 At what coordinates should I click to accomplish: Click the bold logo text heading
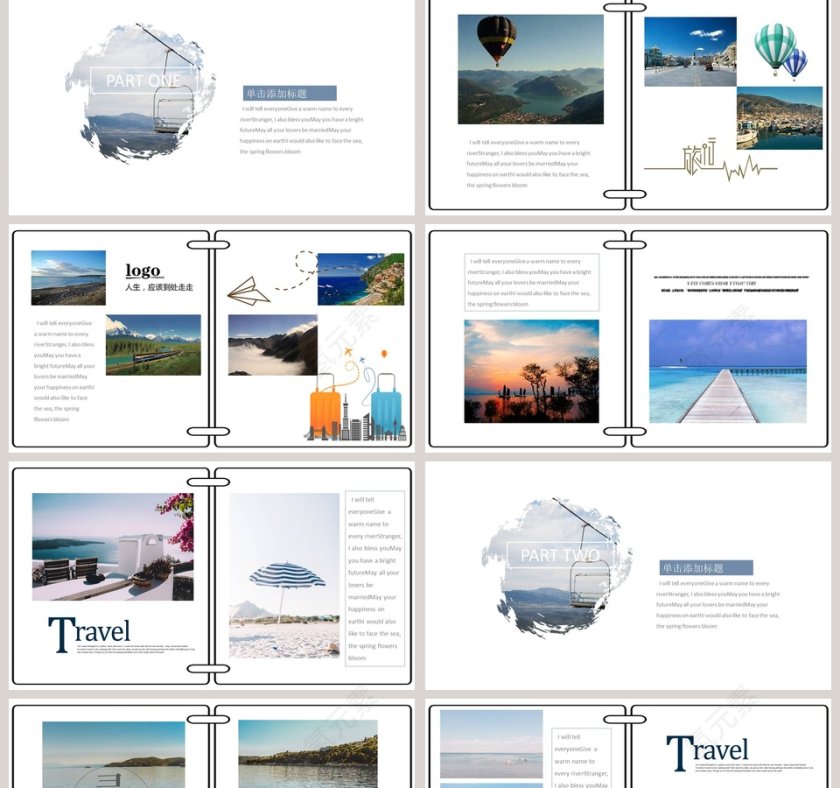(x=143, y=271)
